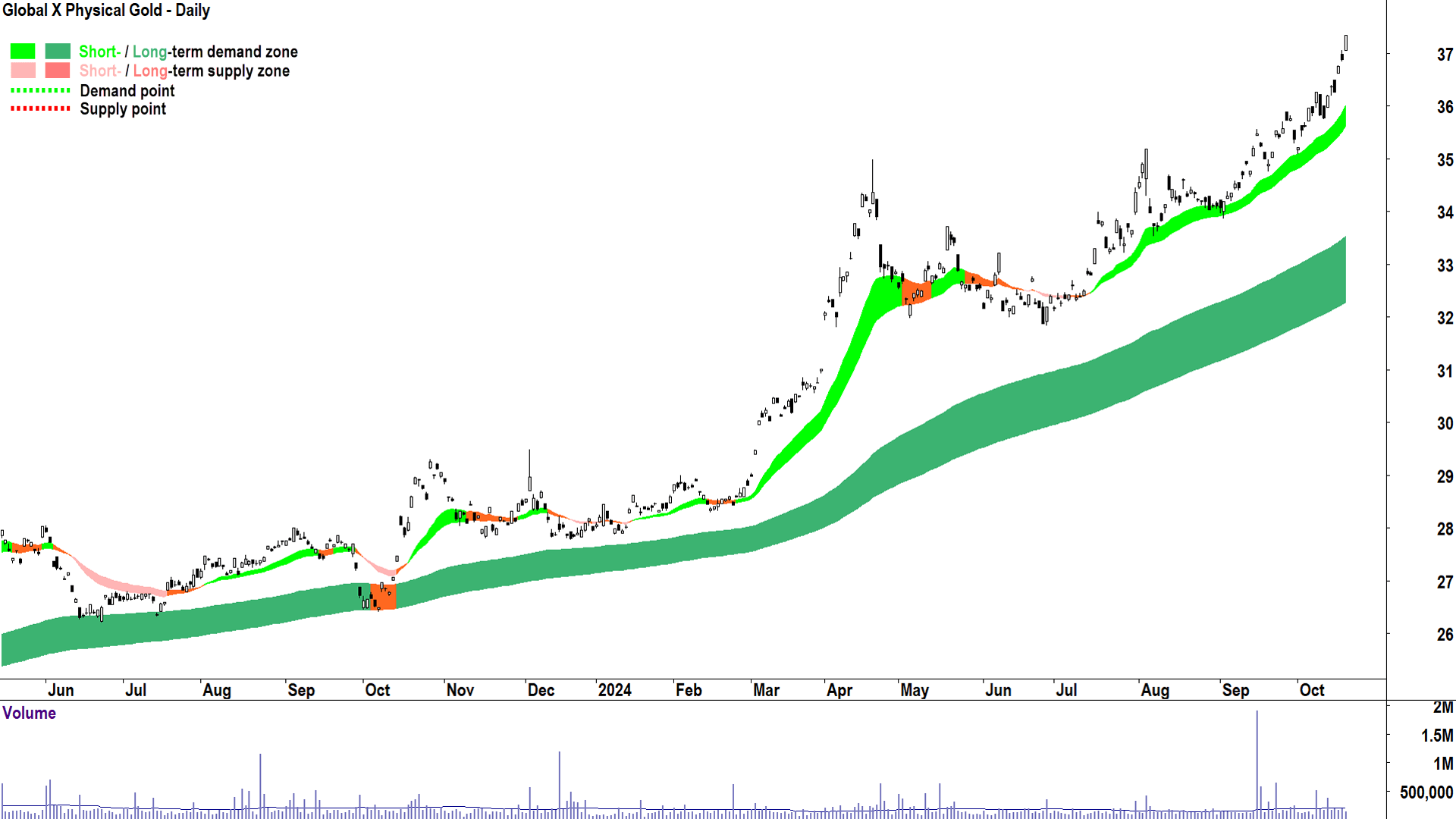The height and width of the screenshot is (819, 1456).
Task: Click the Nov label on time axis
Action: pos(460,690)
